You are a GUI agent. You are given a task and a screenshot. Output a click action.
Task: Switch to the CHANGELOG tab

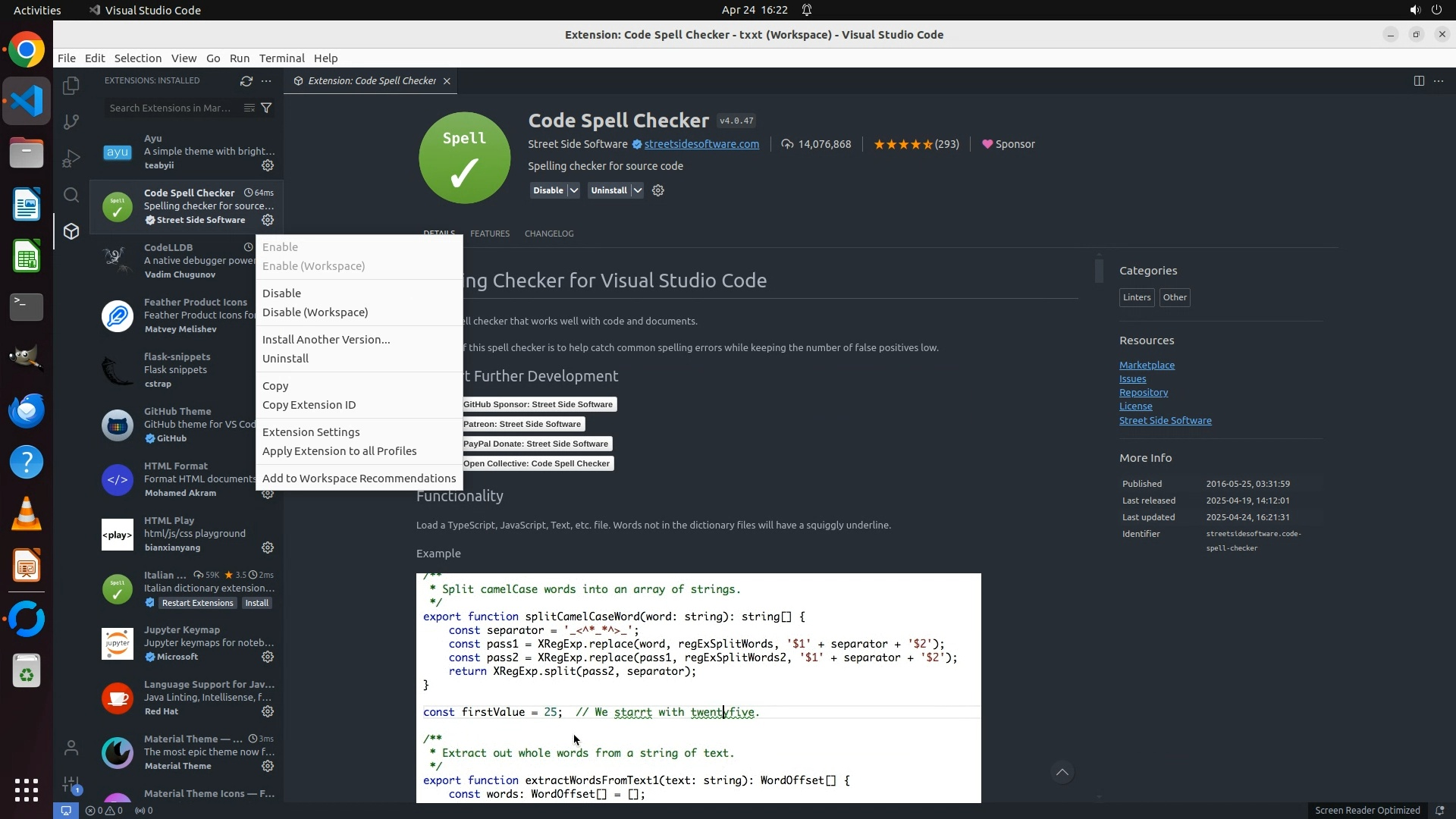point(548,234)
